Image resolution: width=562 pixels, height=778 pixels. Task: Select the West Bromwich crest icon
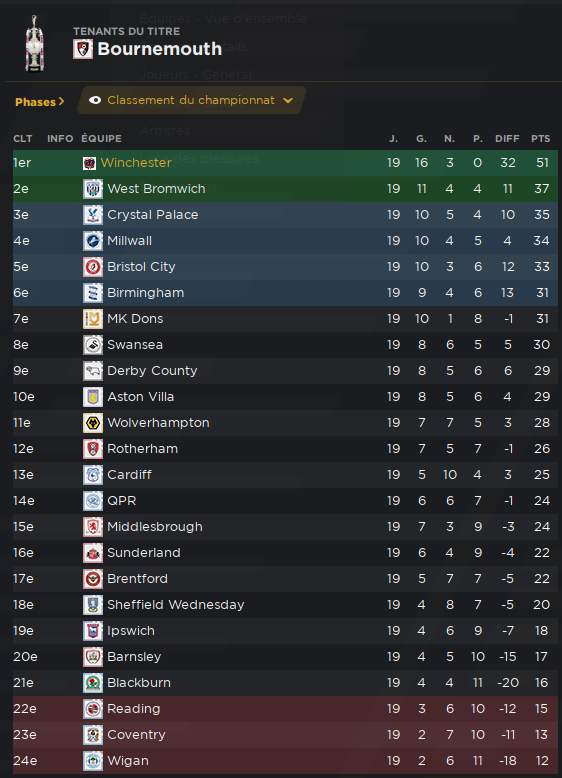[93, 189]
